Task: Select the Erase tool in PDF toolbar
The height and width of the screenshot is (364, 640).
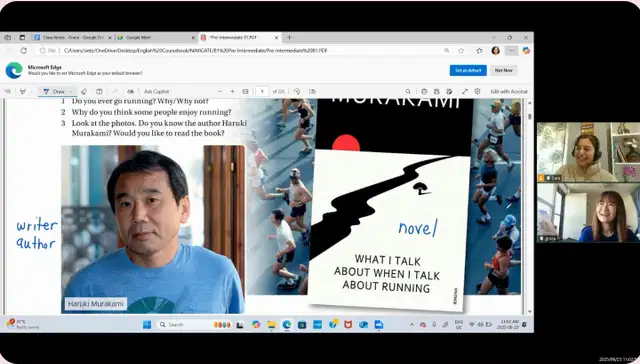Action: 84,91
